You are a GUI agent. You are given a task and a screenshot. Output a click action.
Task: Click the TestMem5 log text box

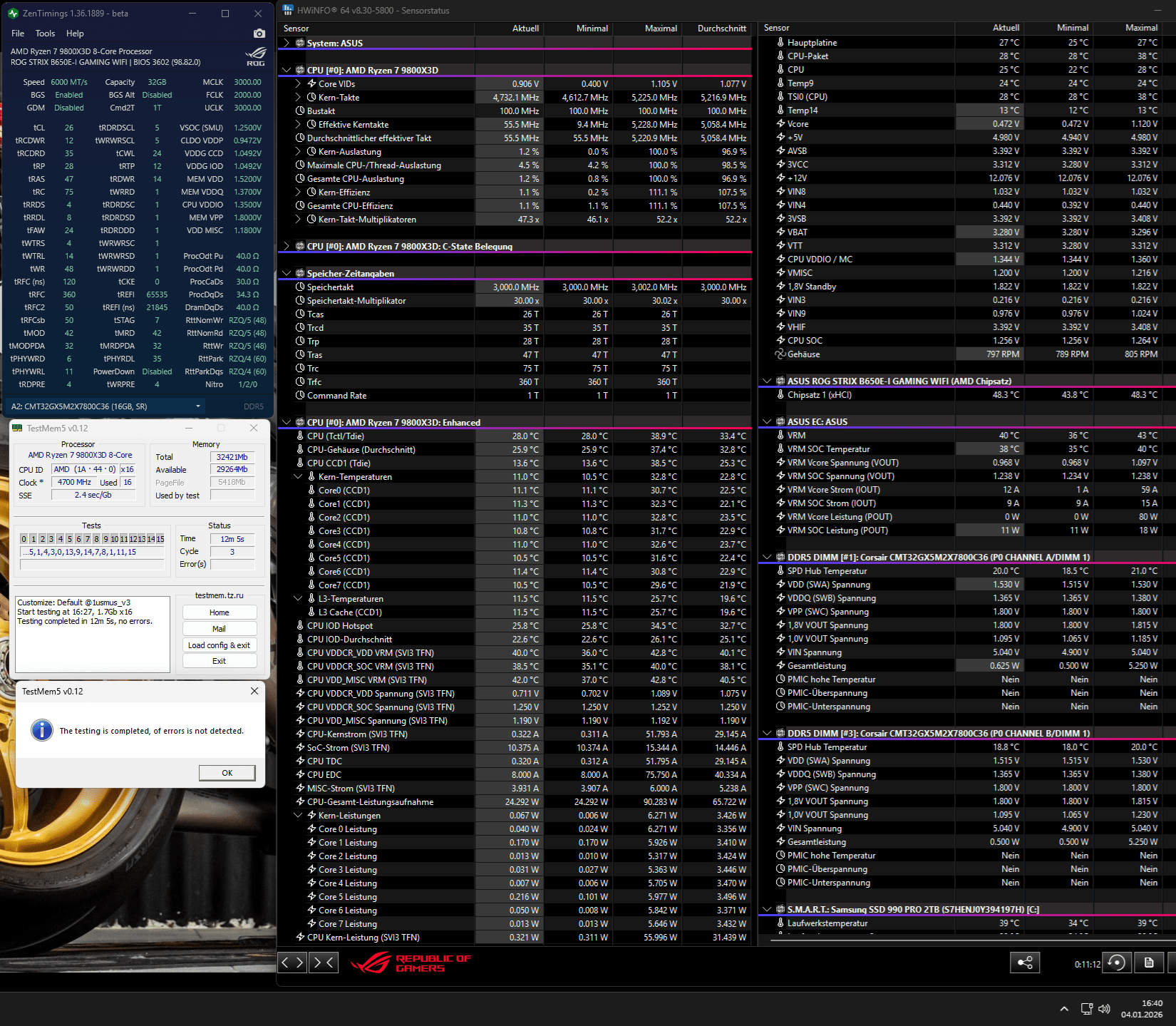tap(93, 635)
